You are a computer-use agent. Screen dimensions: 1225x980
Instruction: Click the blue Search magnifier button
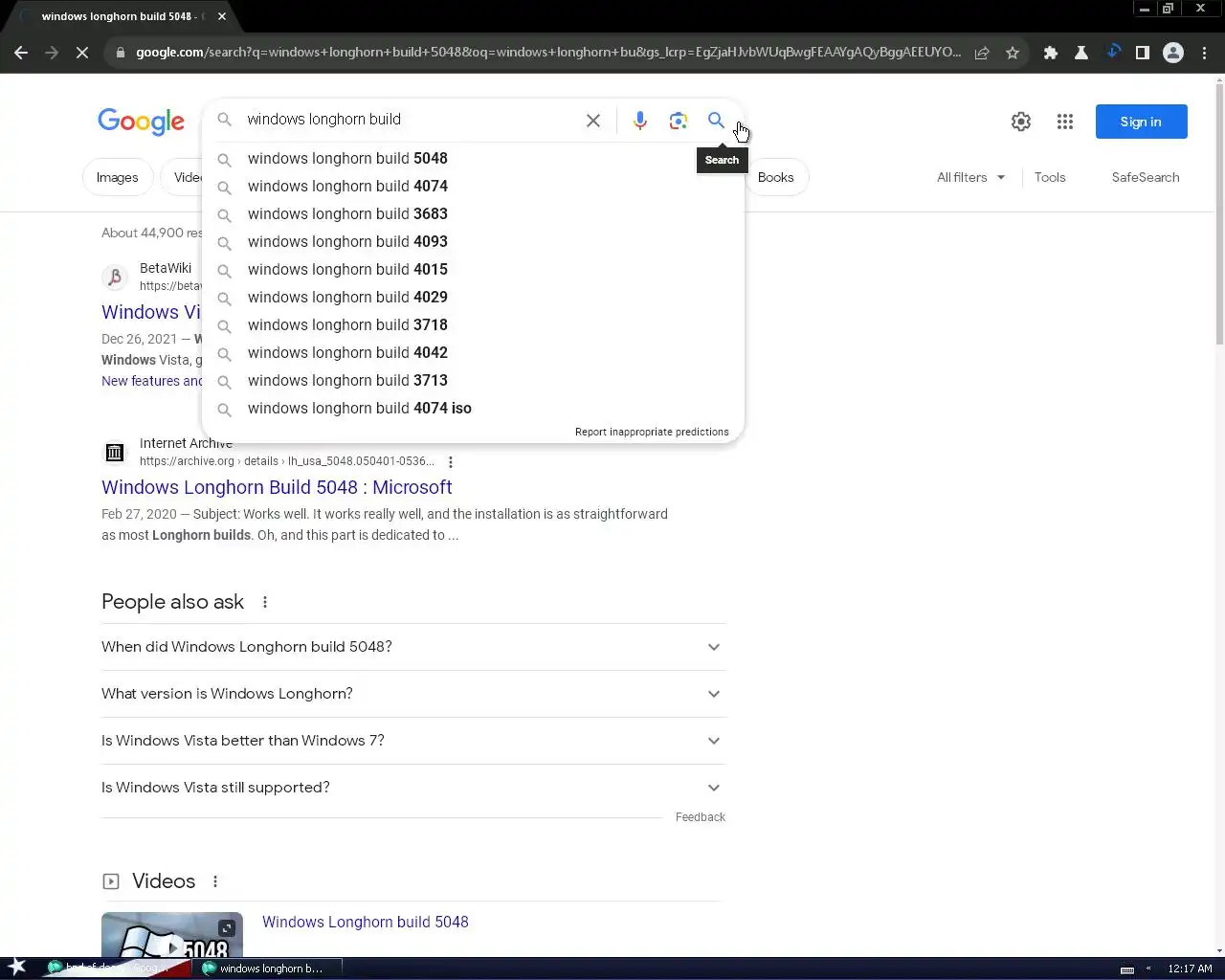(x=716, y=121)
